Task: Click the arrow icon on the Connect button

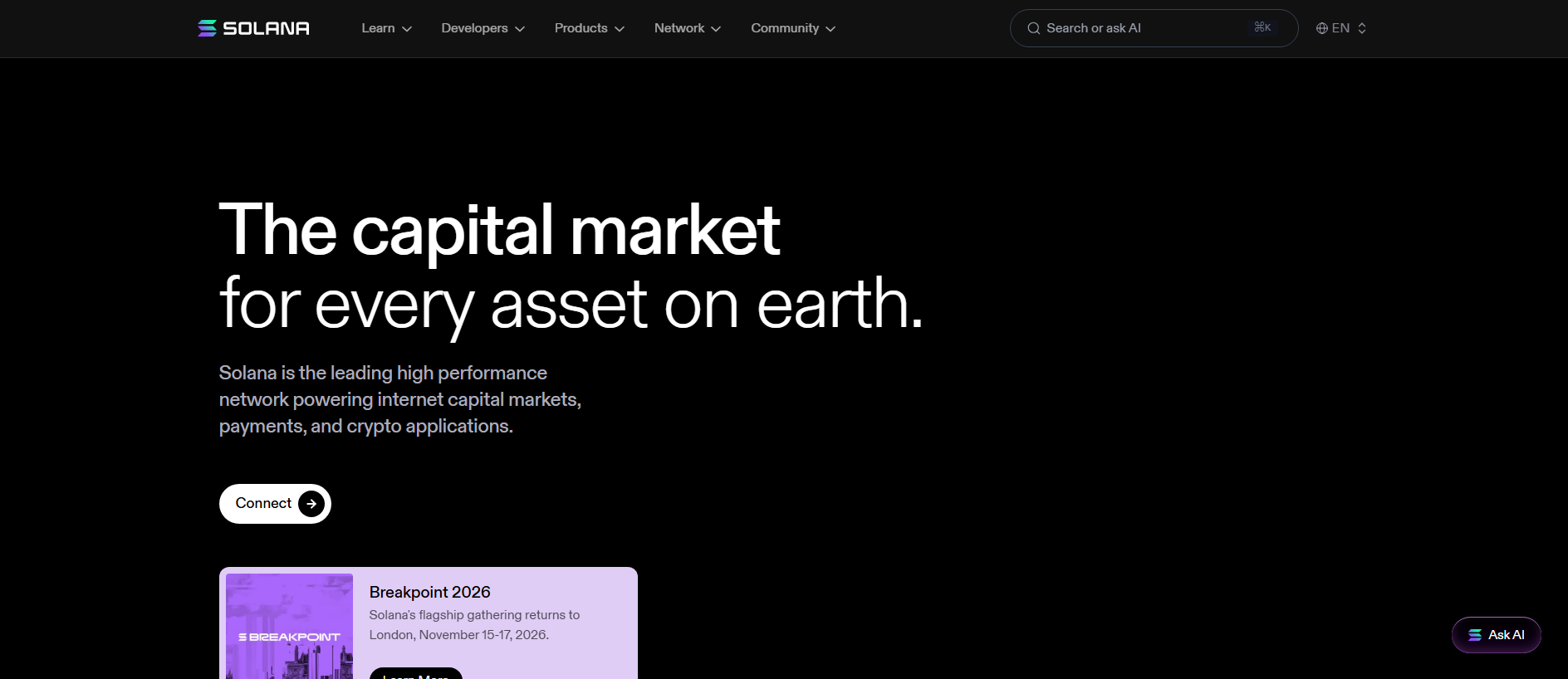Action: click(x=311, y=504)
